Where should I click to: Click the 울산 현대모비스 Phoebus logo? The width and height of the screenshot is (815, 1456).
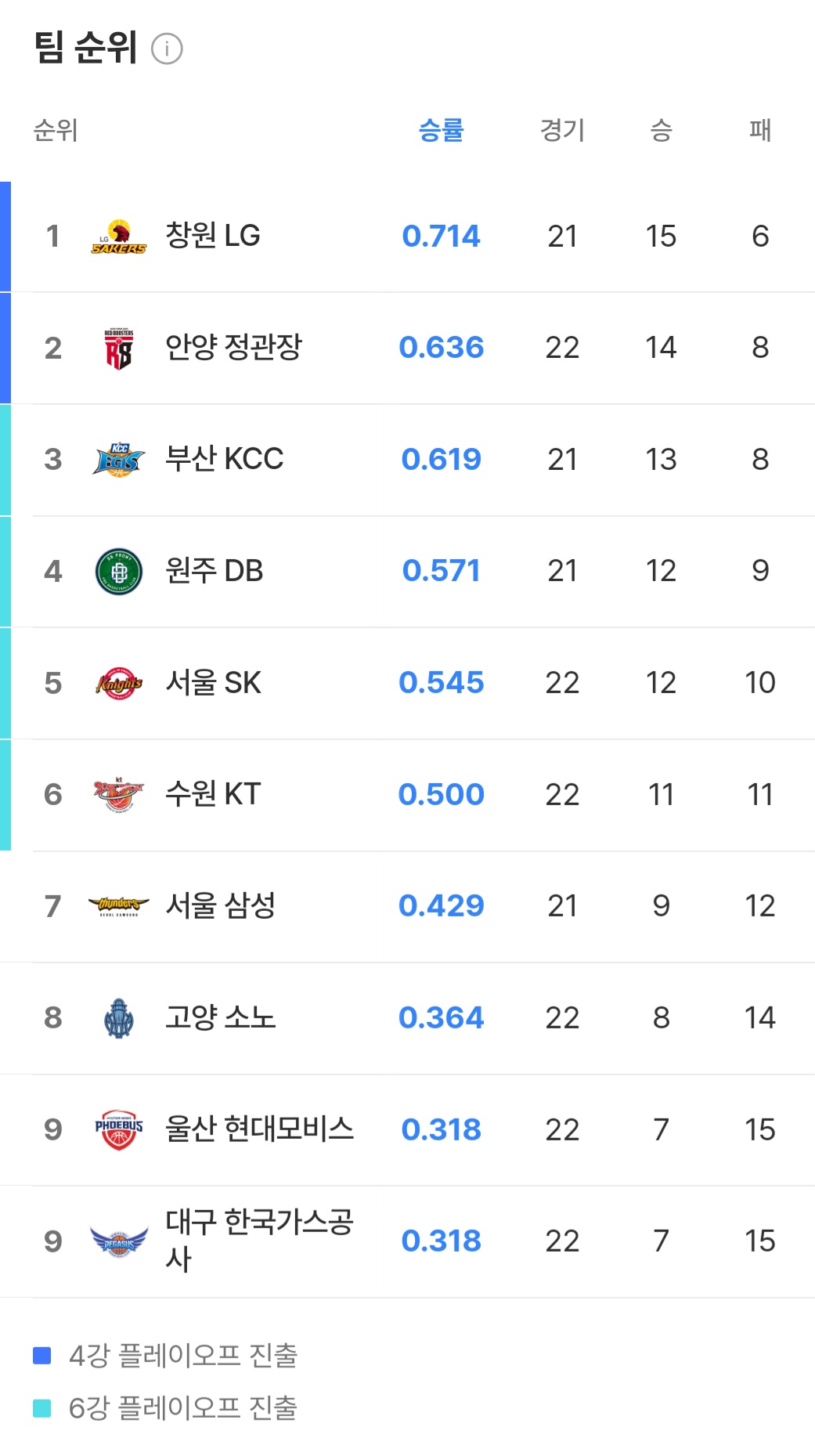119,1129
